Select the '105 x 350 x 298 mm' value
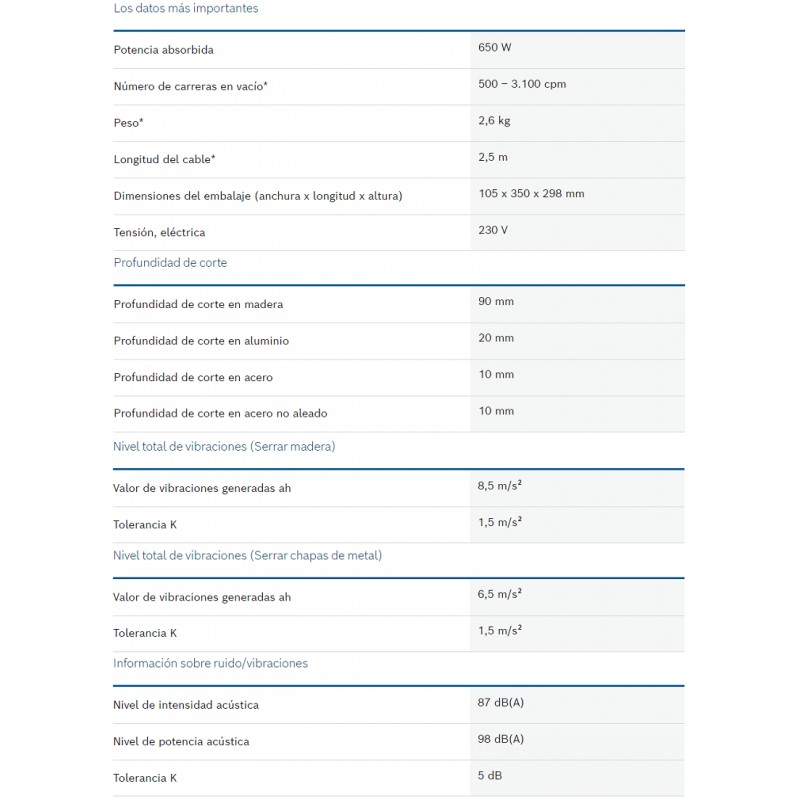The image size is (800, 800). [531, 193]
